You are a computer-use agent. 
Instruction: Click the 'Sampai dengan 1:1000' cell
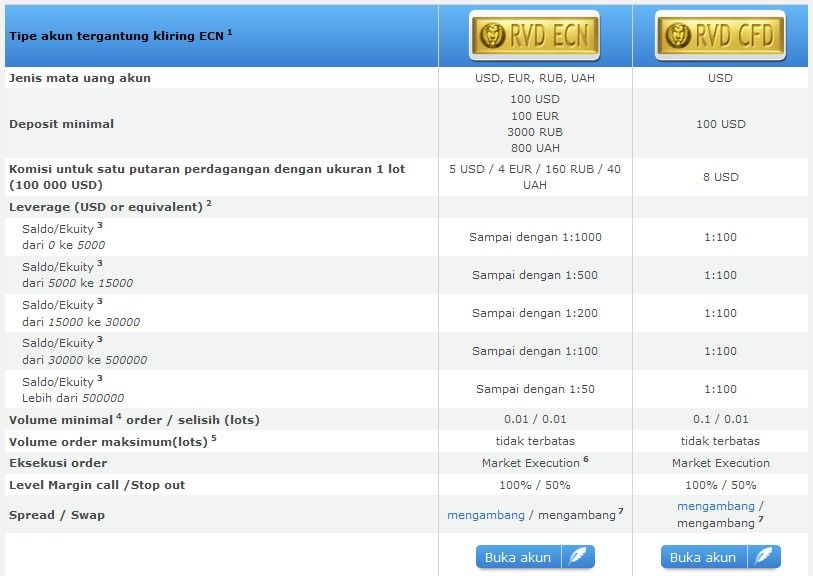click(x=535, y=237)
